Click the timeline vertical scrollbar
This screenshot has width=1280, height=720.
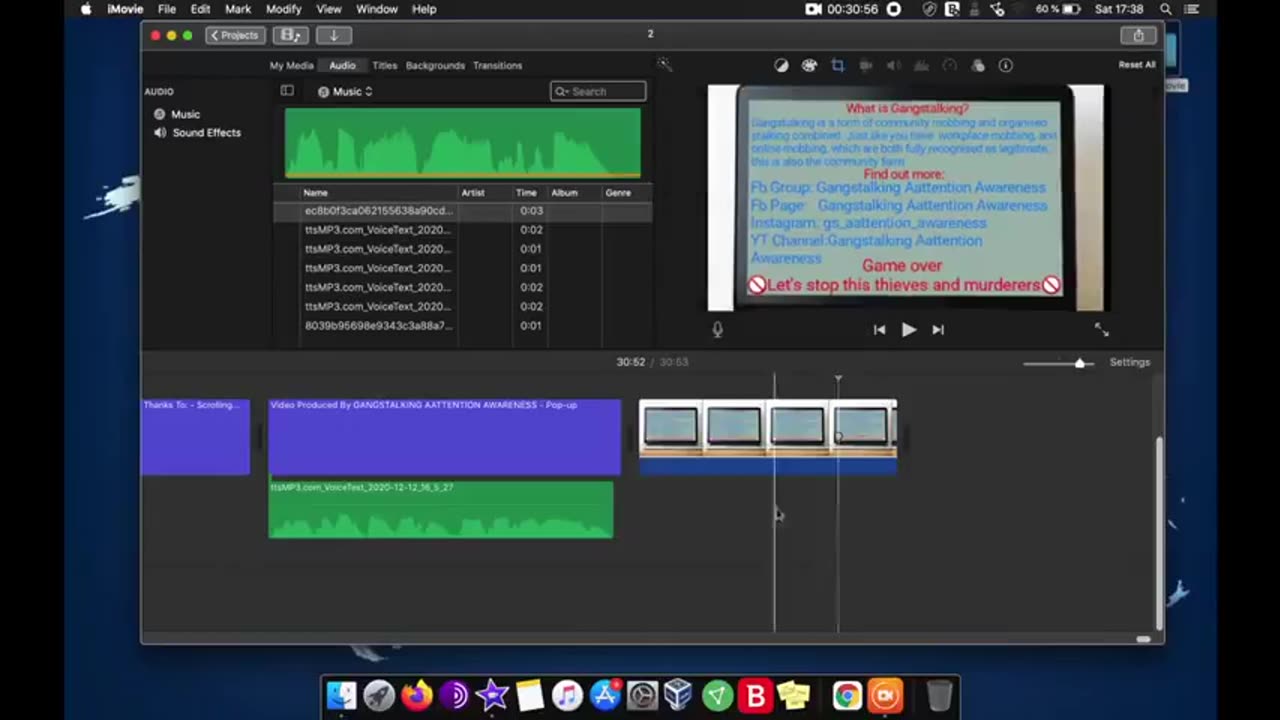coord(1159,535)
